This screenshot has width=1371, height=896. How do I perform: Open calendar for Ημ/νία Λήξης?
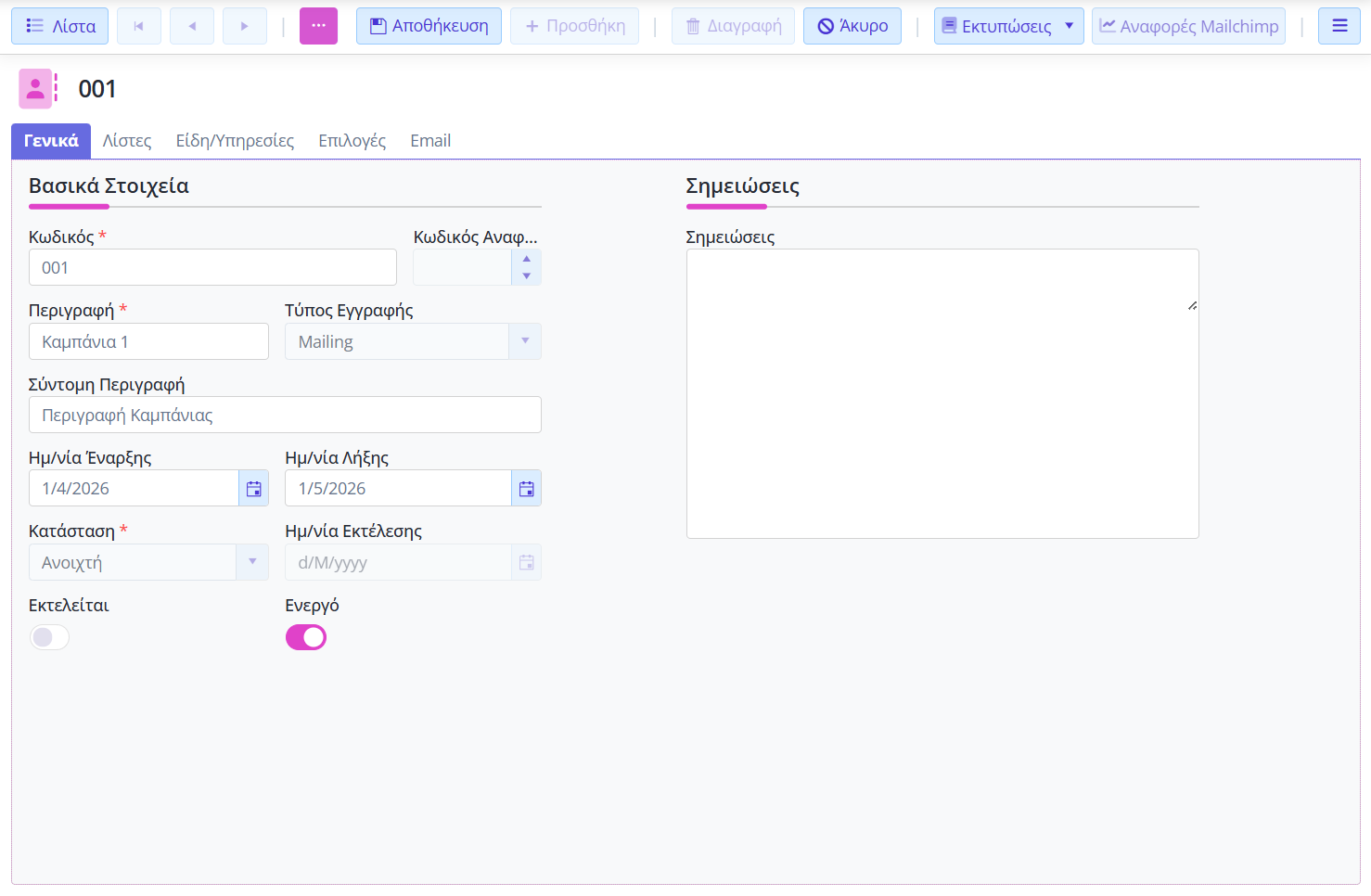(526, 489)
